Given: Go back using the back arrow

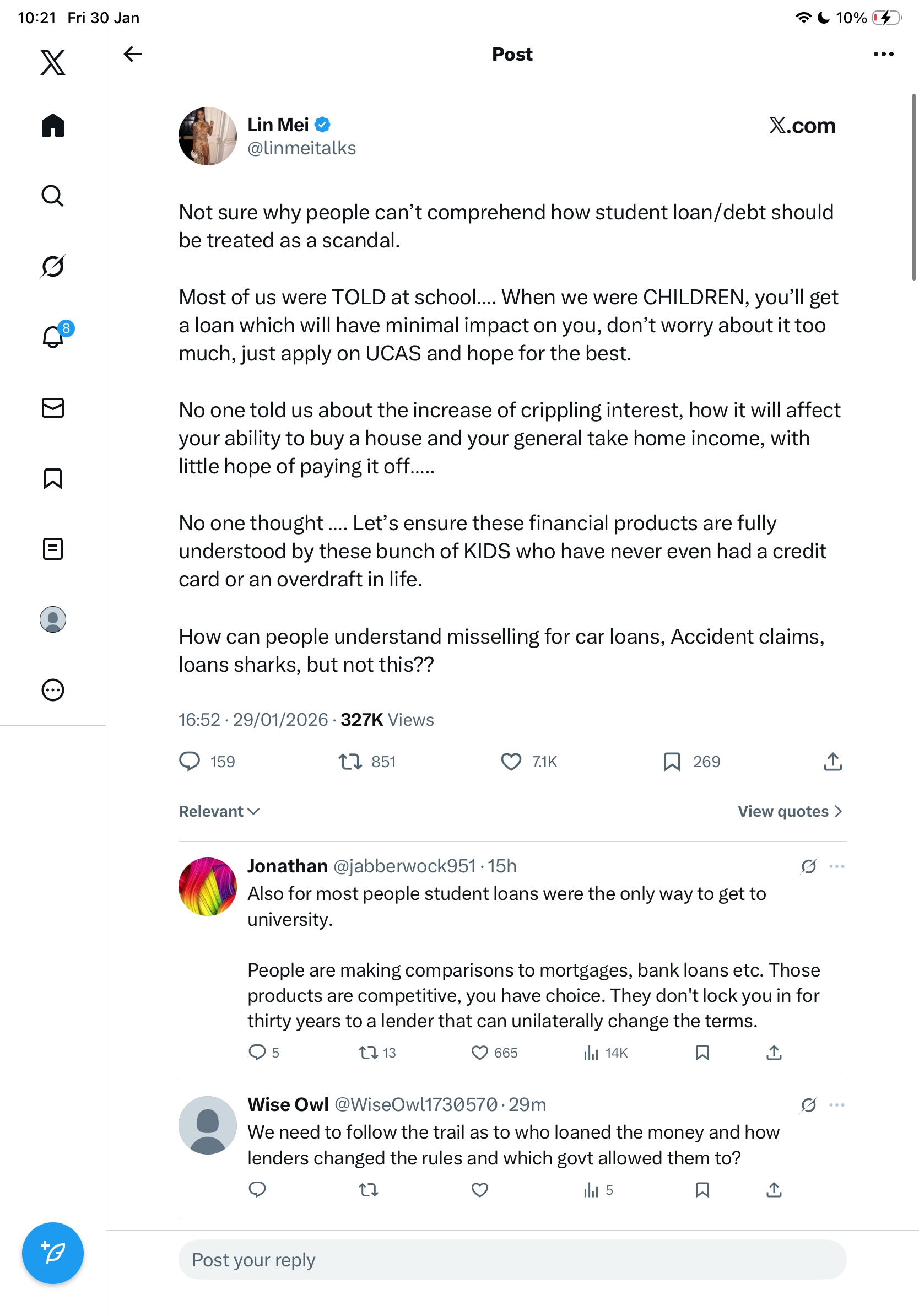Looking at the screenshot, I should click(x=132, y=54).
